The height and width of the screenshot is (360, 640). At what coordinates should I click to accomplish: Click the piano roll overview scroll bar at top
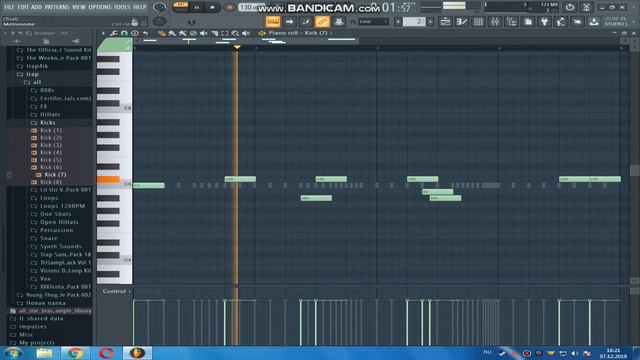tap(246, 40)
